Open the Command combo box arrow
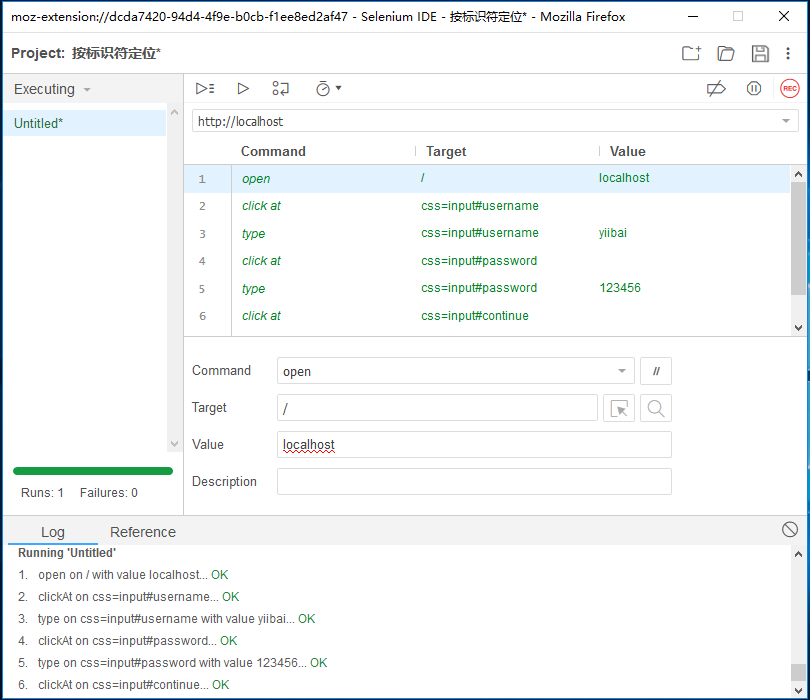Viewport: 810px width, 700px height. pyautogui.click(x=621, y=371)
